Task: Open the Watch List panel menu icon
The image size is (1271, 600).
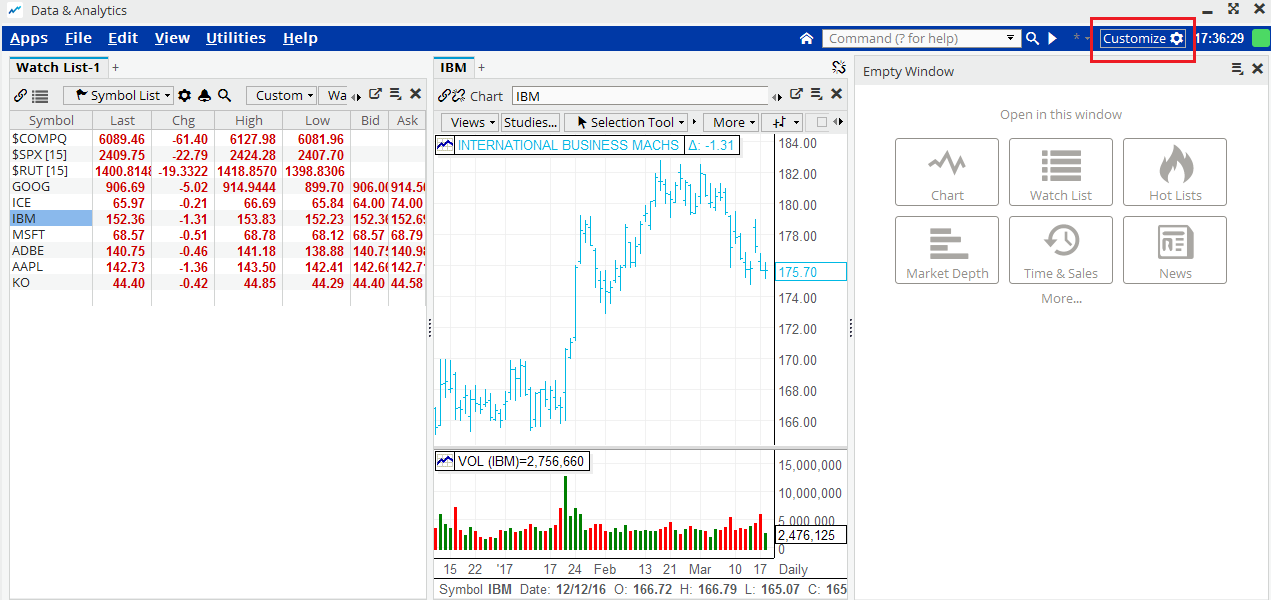Action: [x=396, y=94]
